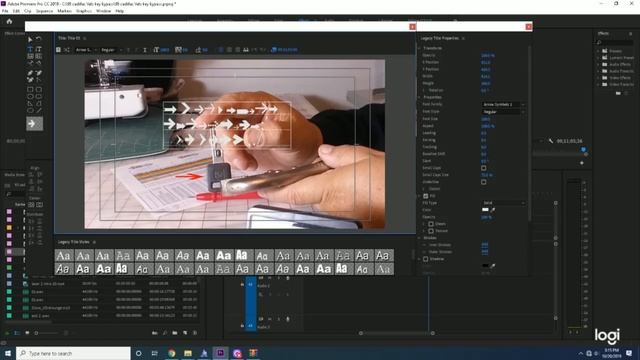This screenshot has width=640, height=360.
Task: Collapse the Strokes section
Action: coord(420,238)
